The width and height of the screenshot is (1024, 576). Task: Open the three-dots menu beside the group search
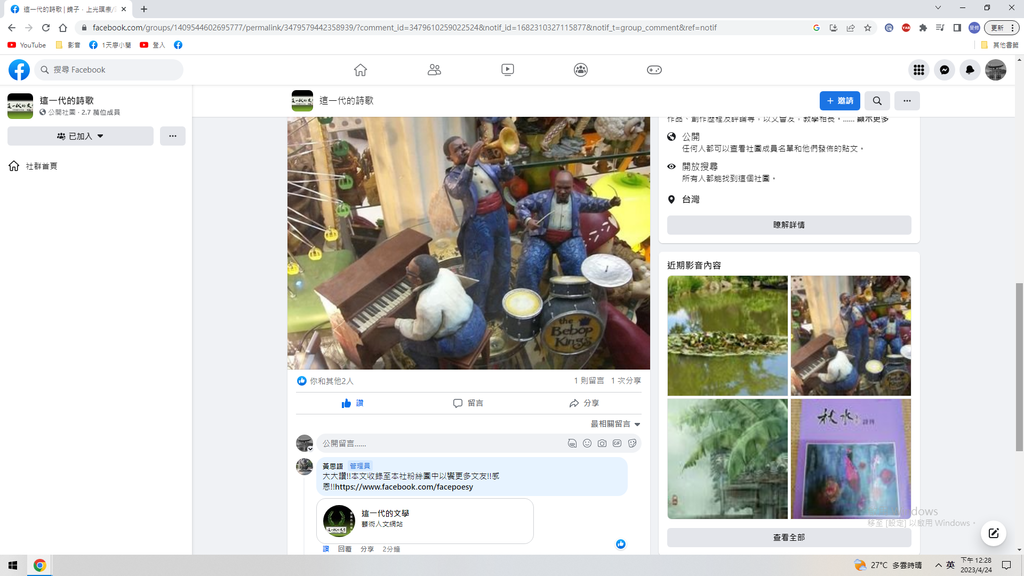[x=906, y=101]
